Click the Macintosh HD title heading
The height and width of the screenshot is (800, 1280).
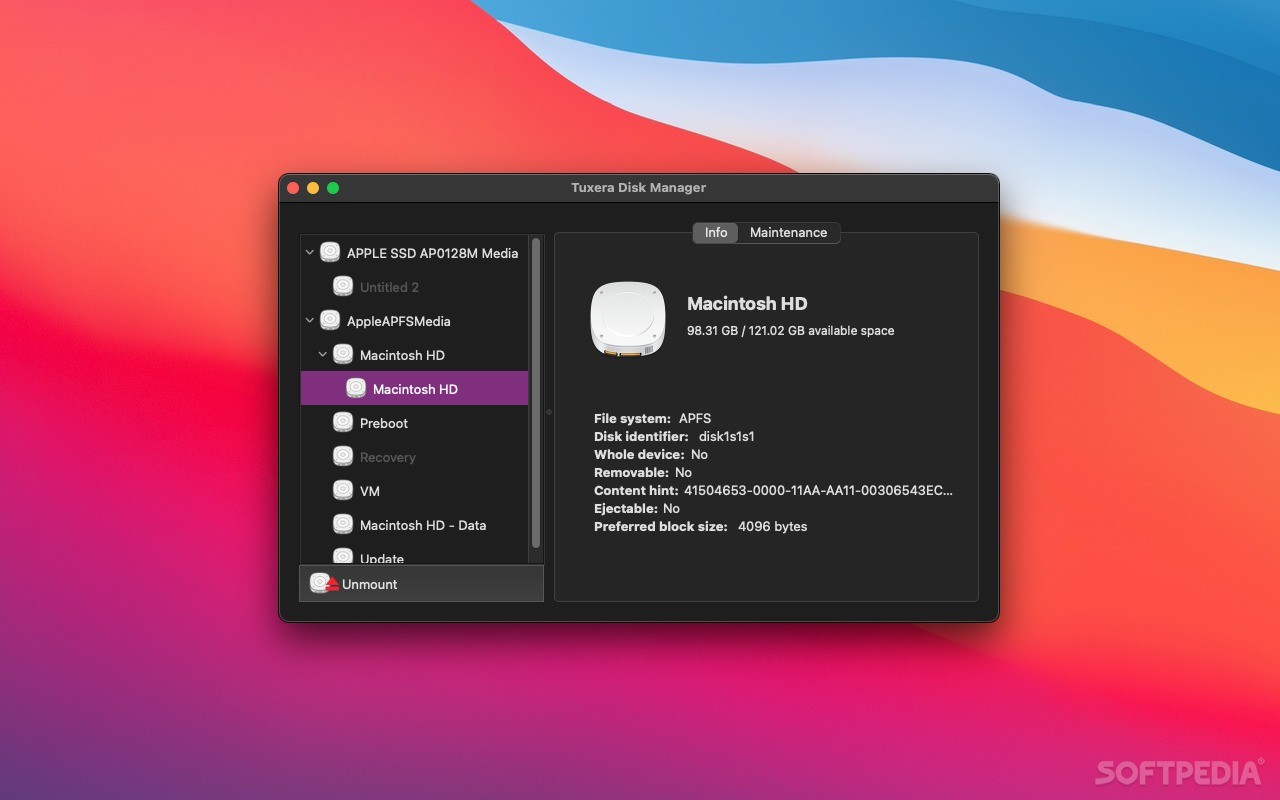click(x=747, y=303)
